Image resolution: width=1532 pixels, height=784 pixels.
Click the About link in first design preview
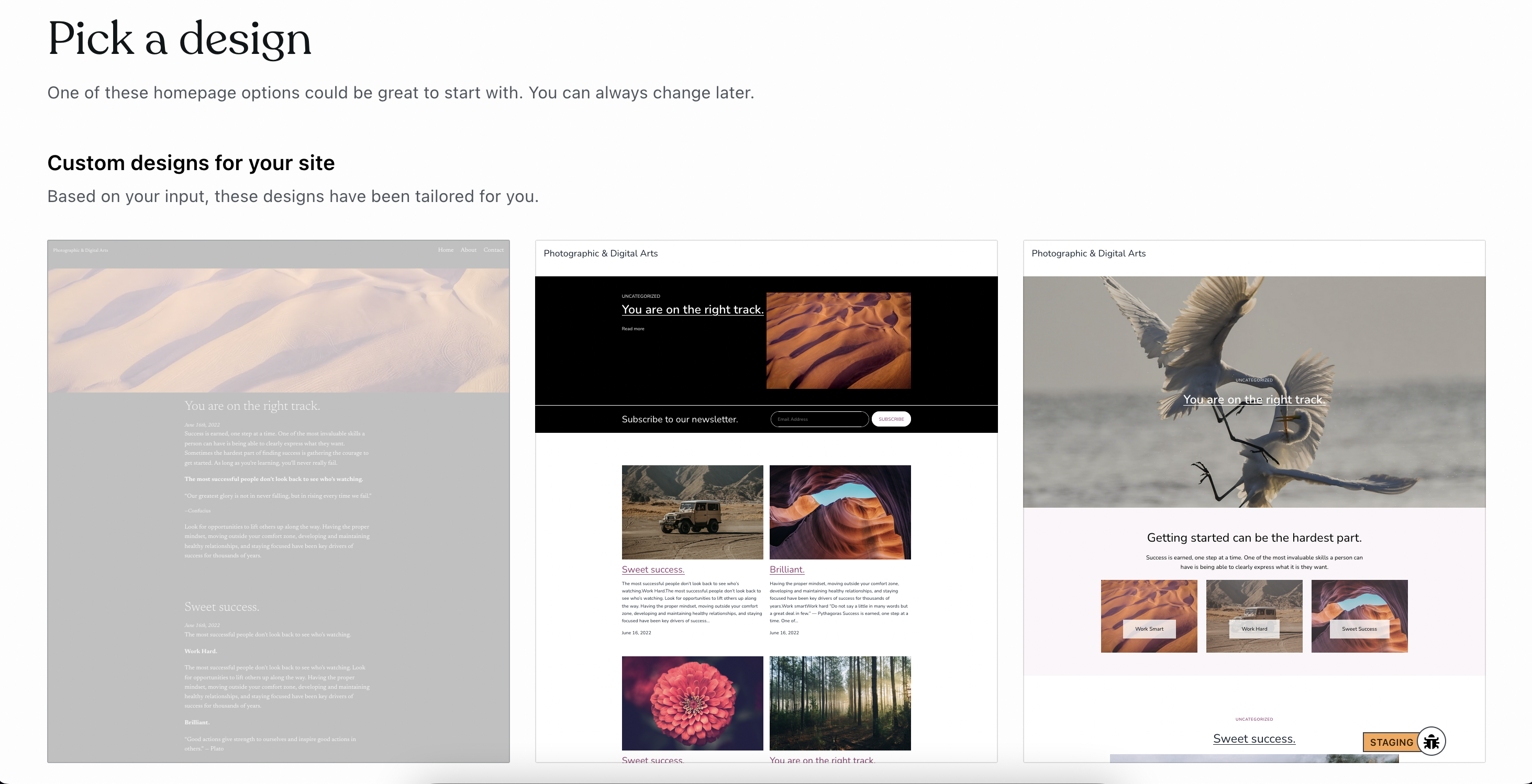(468, 250)
